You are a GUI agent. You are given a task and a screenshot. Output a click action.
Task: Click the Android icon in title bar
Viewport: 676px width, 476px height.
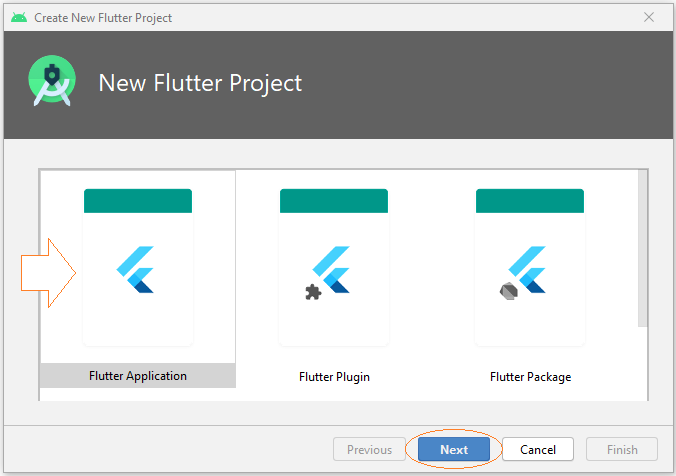(x=19, y=17)
